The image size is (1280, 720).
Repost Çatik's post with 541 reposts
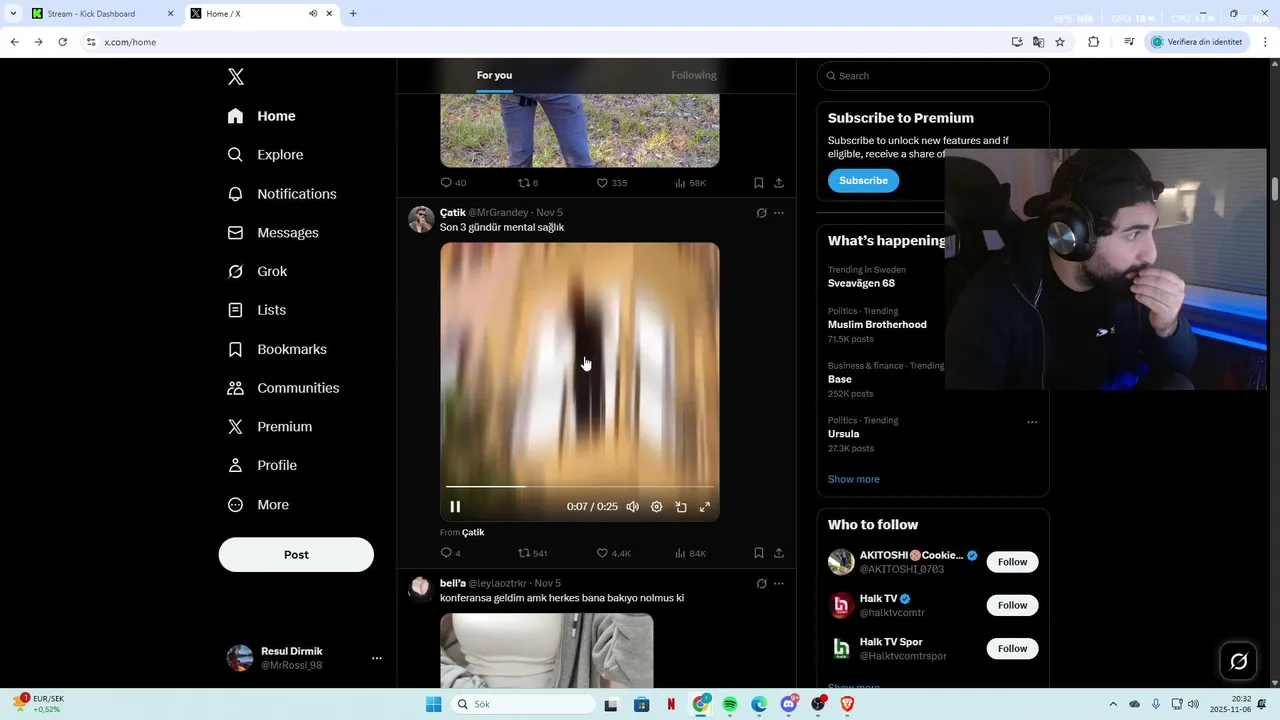(x=523, y=553)
